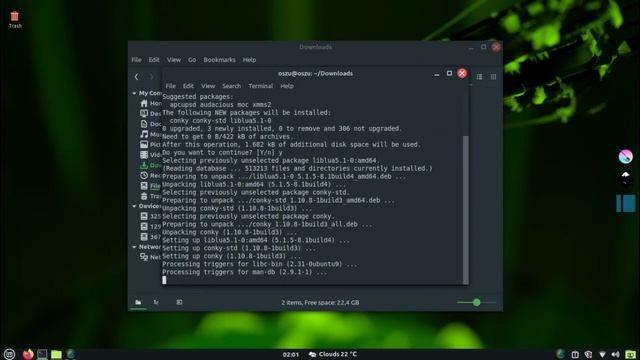Click the 'Processing triggers for man-db' line
The width and height of the screenshot is (640, 360).
point(244,272)
